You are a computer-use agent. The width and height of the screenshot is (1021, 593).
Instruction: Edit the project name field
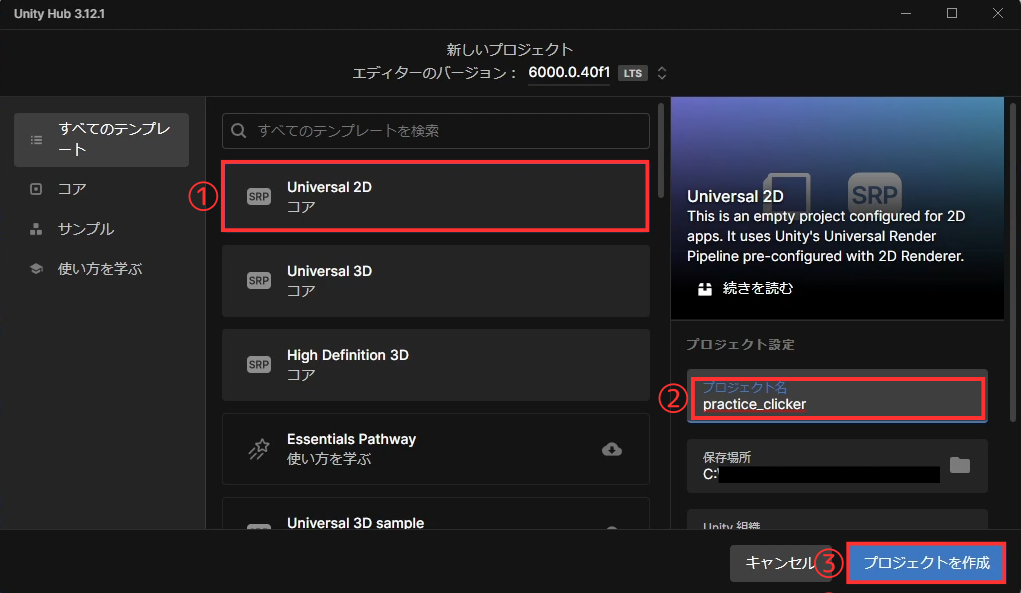point(837,397)
